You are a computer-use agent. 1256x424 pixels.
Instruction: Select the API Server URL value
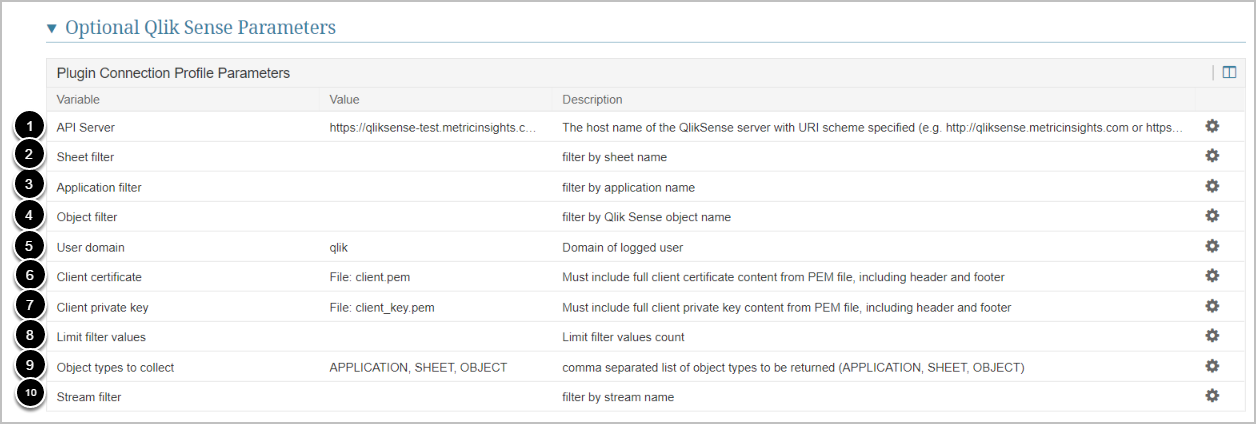coord(432,128)
